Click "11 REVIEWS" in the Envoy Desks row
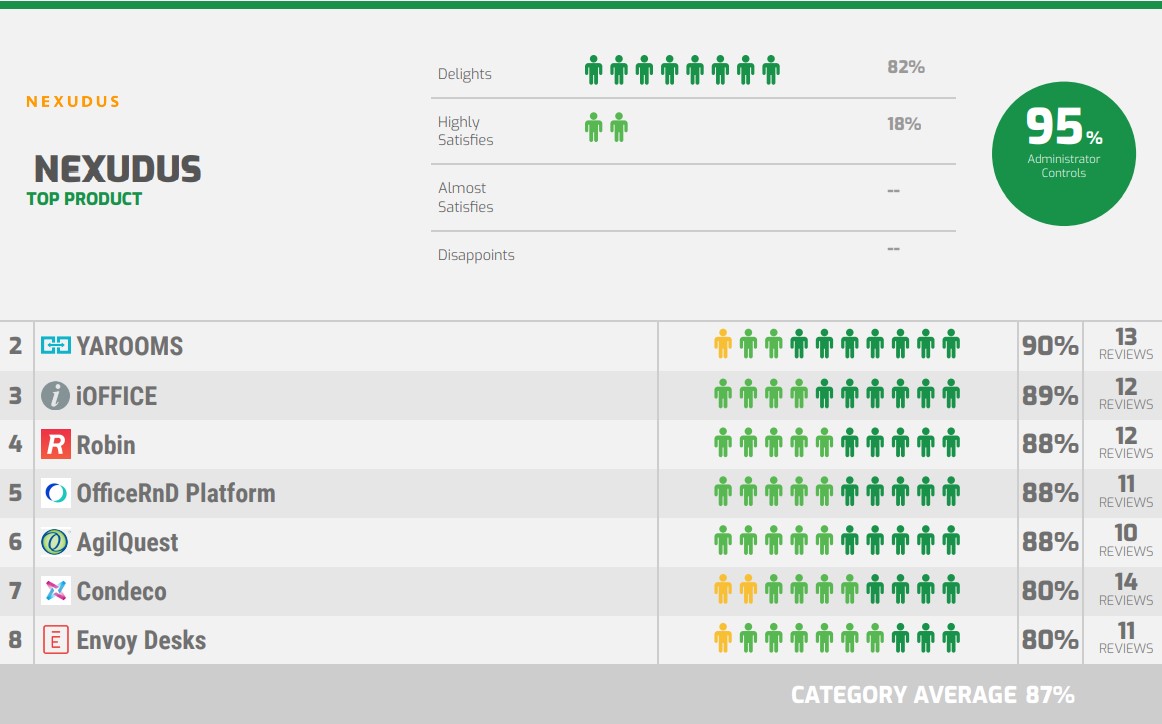The image size is (1162, 724). coord(1126,638)
